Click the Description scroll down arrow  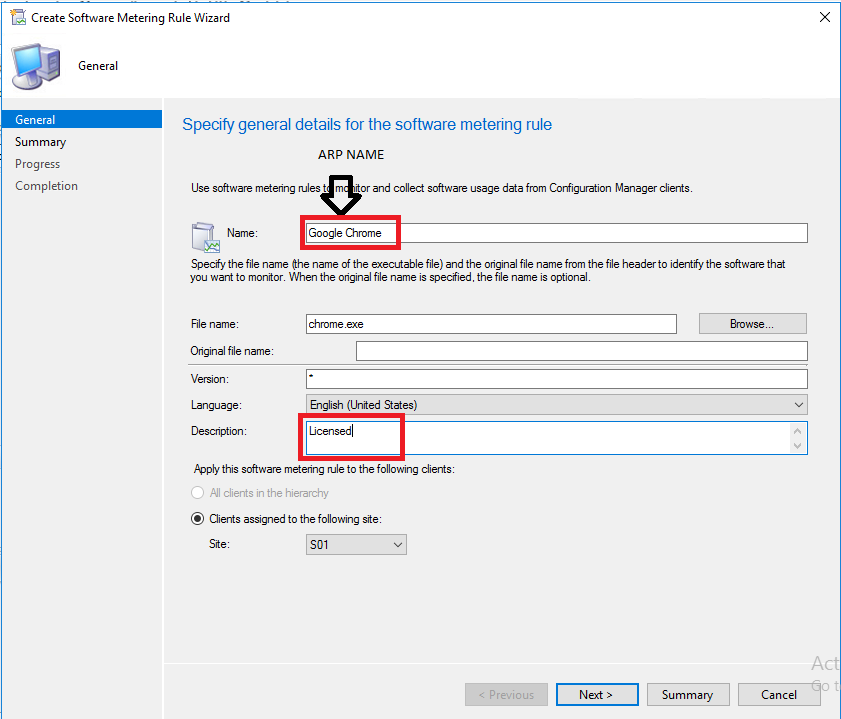pos(797,446)
